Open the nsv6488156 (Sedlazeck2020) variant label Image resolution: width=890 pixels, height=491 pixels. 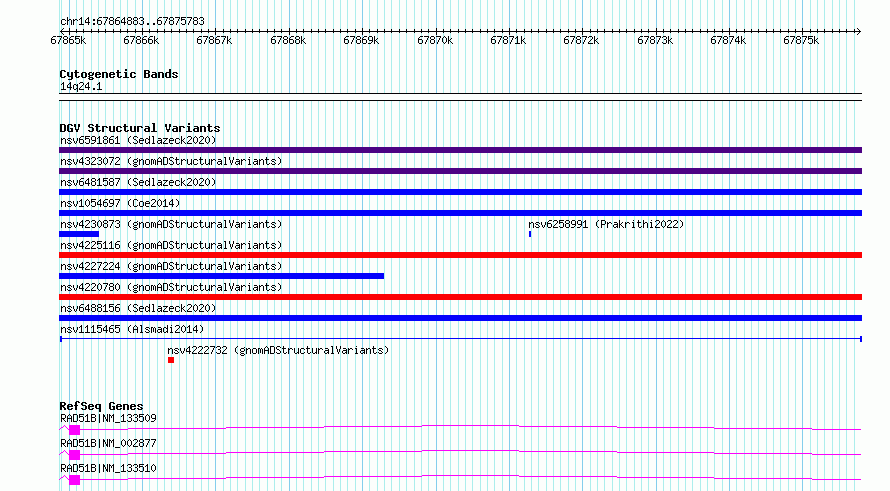138,308
